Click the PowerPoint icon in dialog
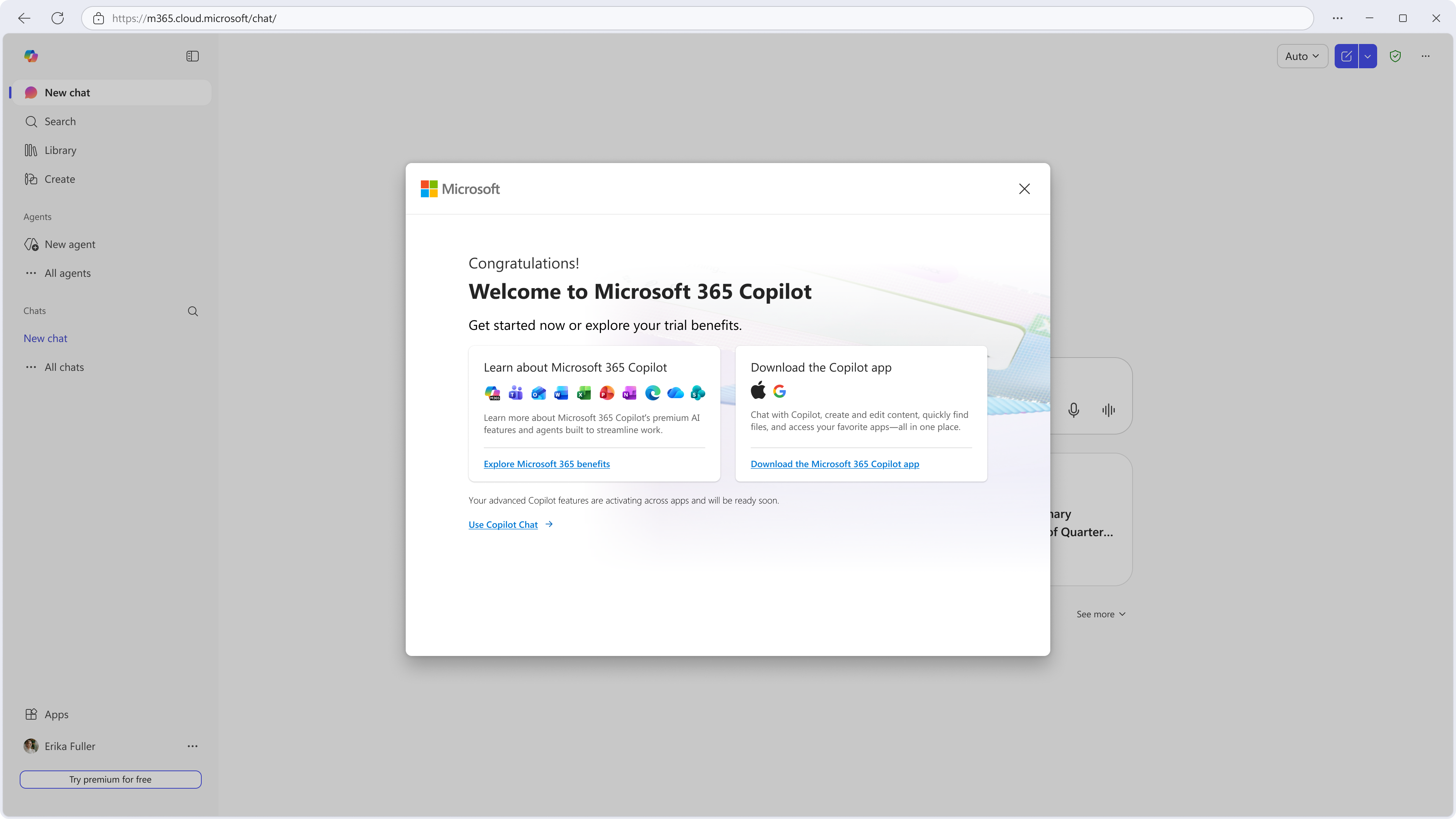This screenshot has width=1456, height=819. tap(607, 393)
